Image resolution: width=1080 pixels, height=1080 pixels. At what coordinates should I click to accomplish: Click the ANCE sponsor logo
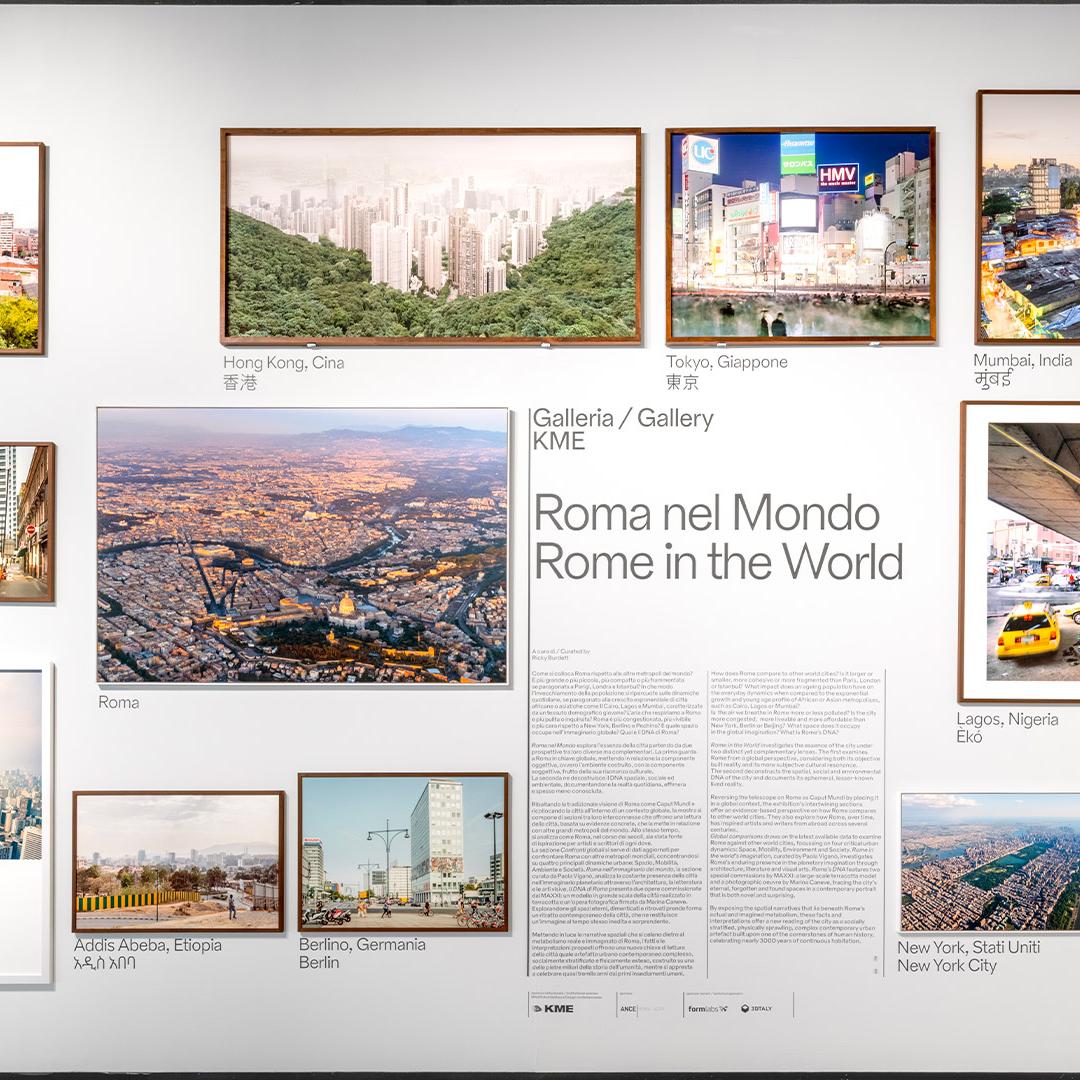[627, 1008]
